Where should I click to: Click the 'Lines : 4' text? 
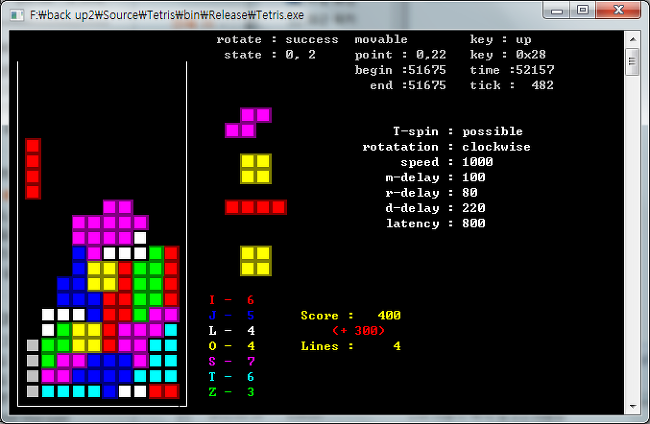point(351,346)
